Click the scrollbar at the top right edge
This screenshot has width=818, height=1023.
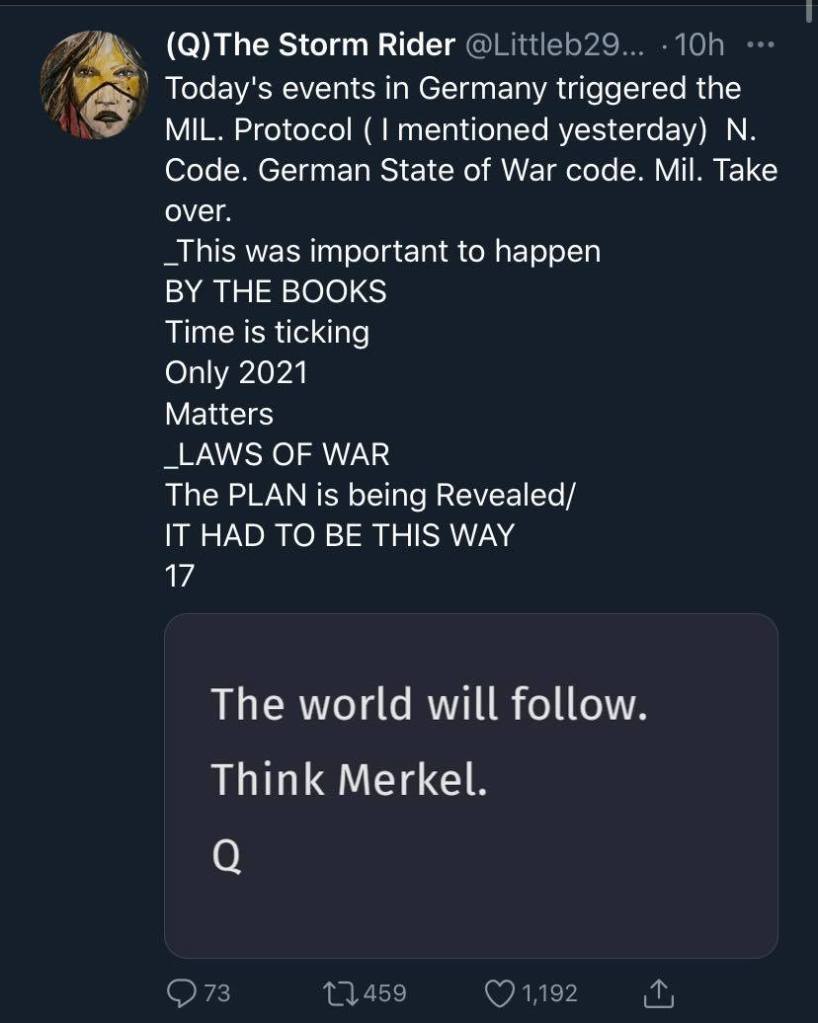click(x=810, y=8)
